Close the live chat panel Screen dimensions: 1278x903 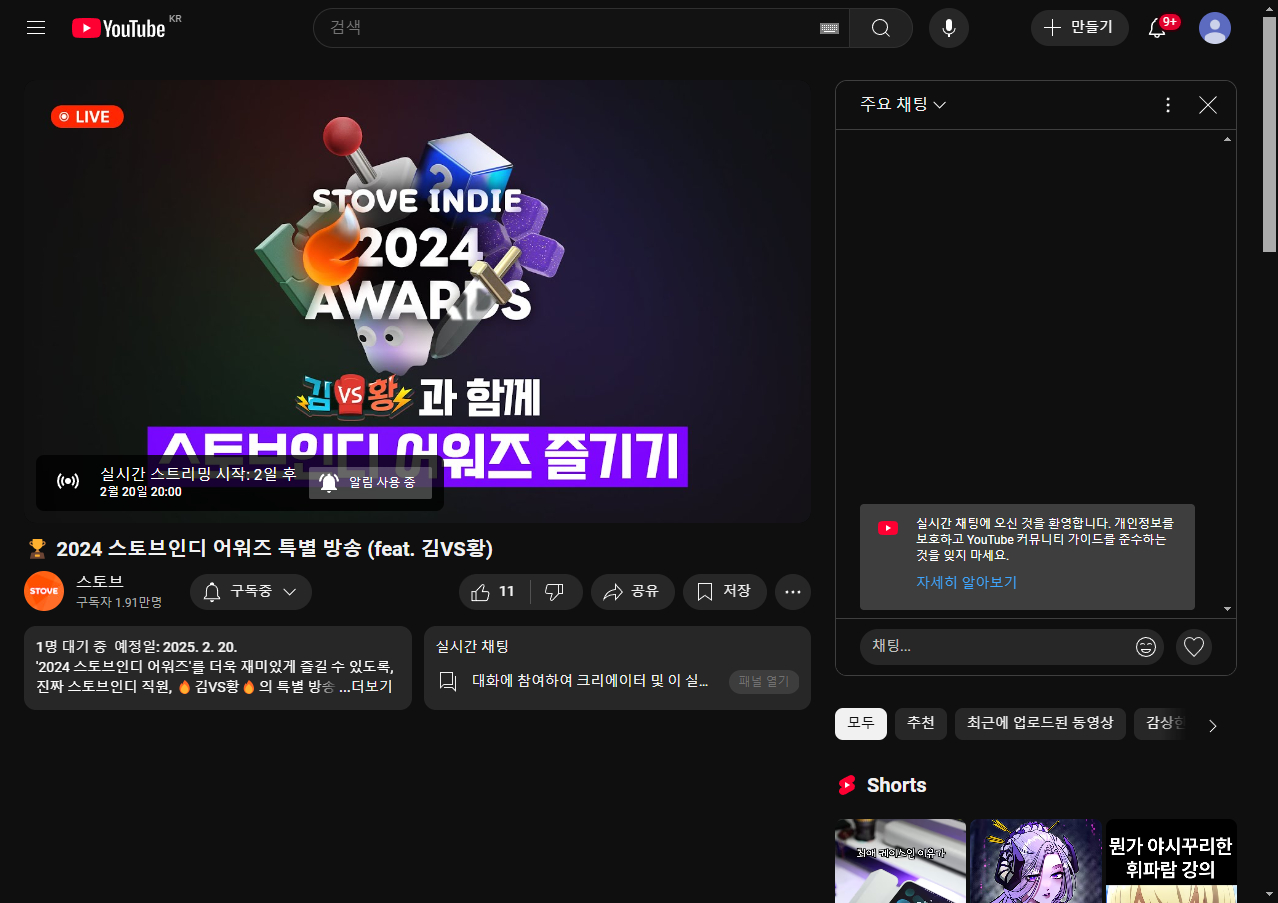[1208, 105]
